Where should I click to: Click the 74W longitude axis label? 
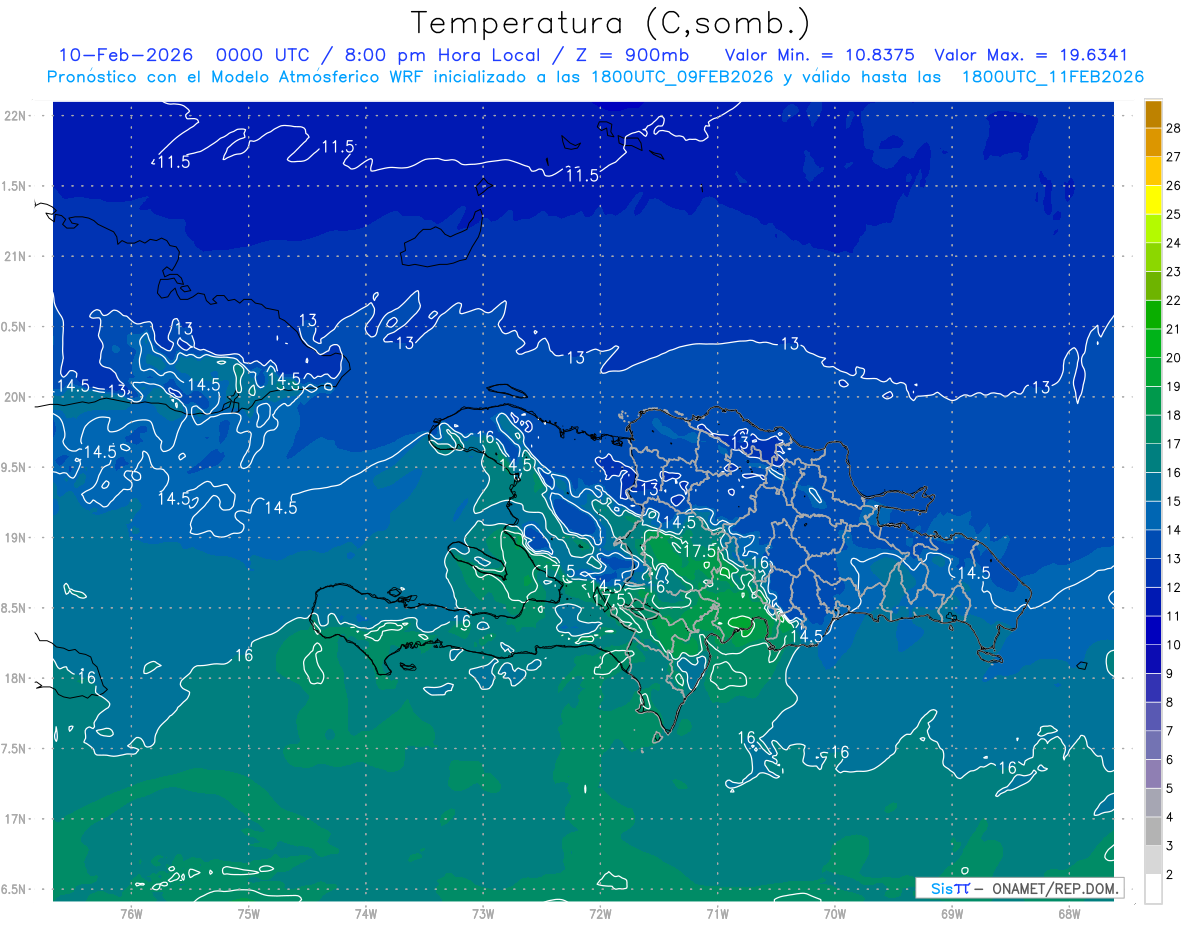[x=366, y=913]
